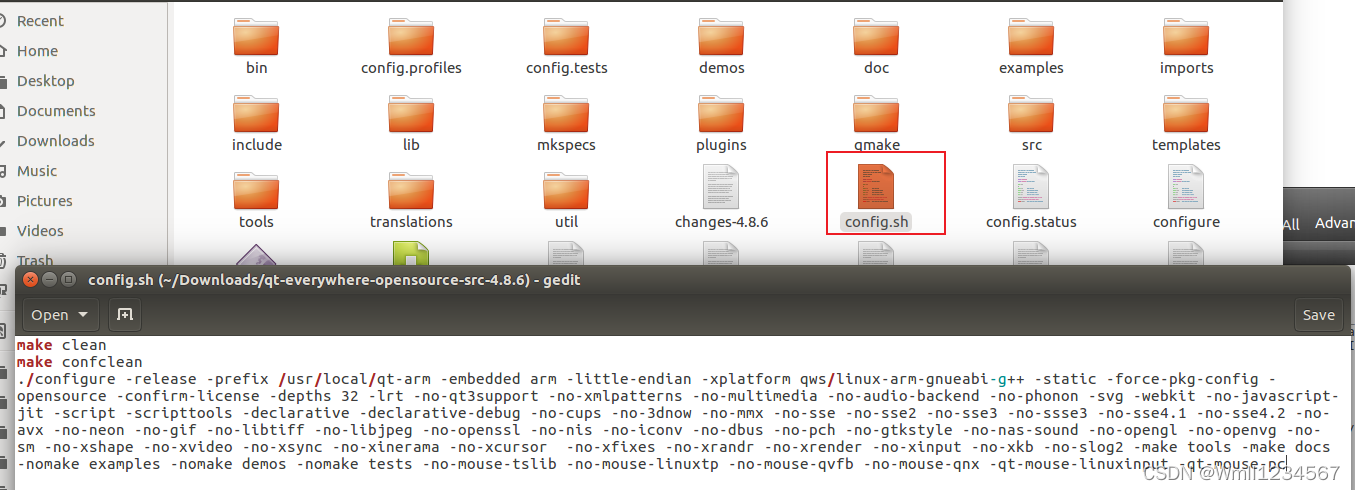This screenshot has width=1355, height=490.
Task: Open the qmake folder
Action: tap(876, 122)
